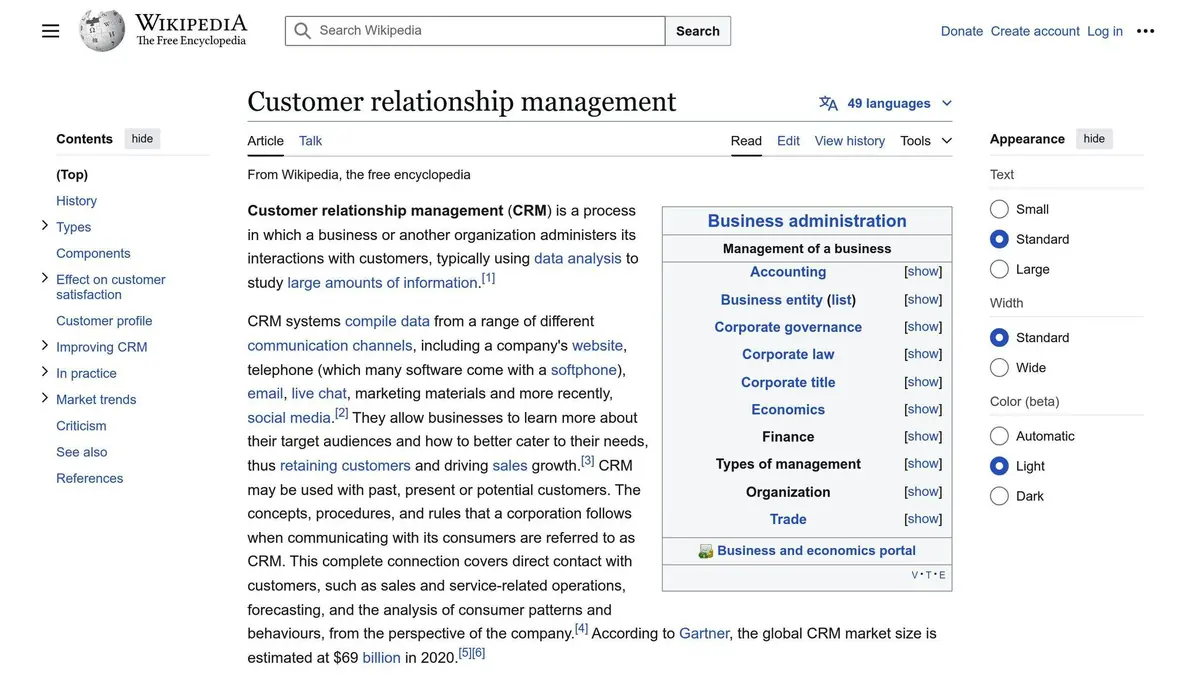The height and width of the screenshot is (675, 1200).
Task: Expand Effect on customer satisfaction section
Action: click(x=44, y=278)
